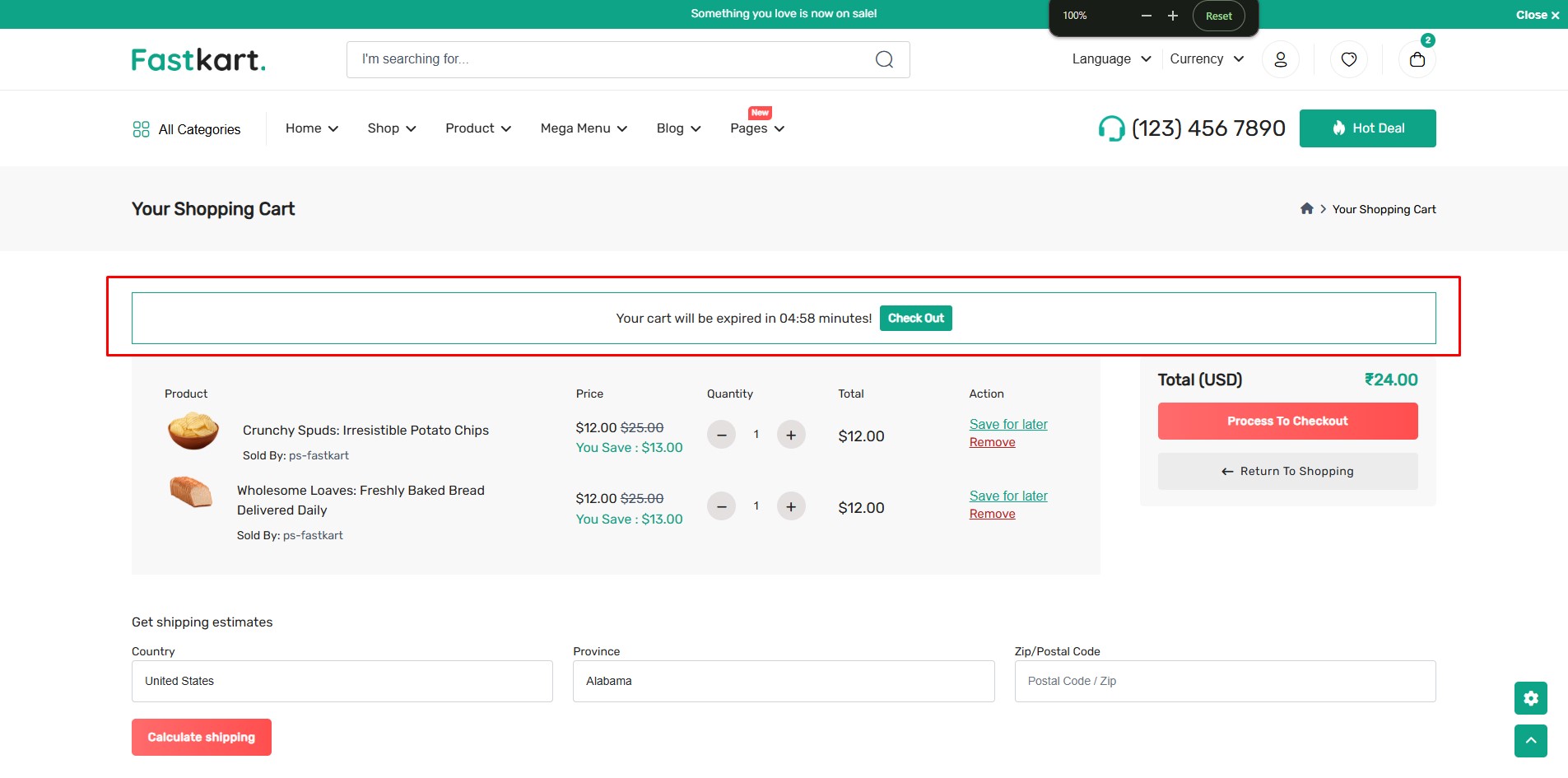Select the Province field Alabama

(x=784, y=681)
